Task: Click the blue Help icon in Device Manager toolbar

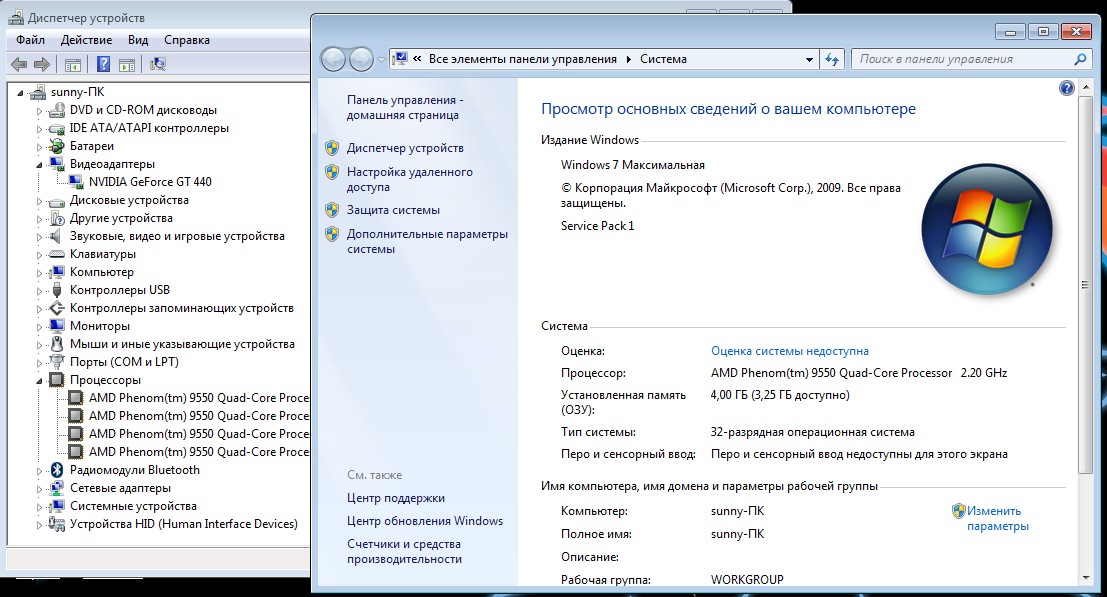Action: 103,65
